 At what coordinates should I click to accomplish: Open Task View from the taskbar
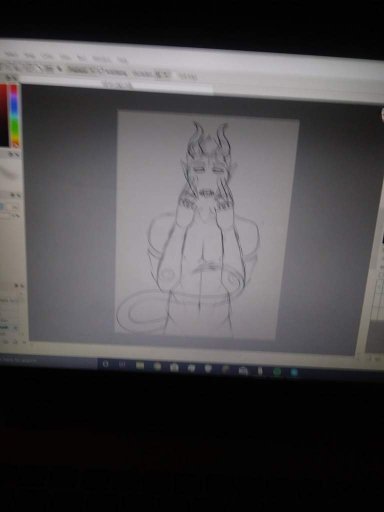pyautogui.click(x=122, y=365)
